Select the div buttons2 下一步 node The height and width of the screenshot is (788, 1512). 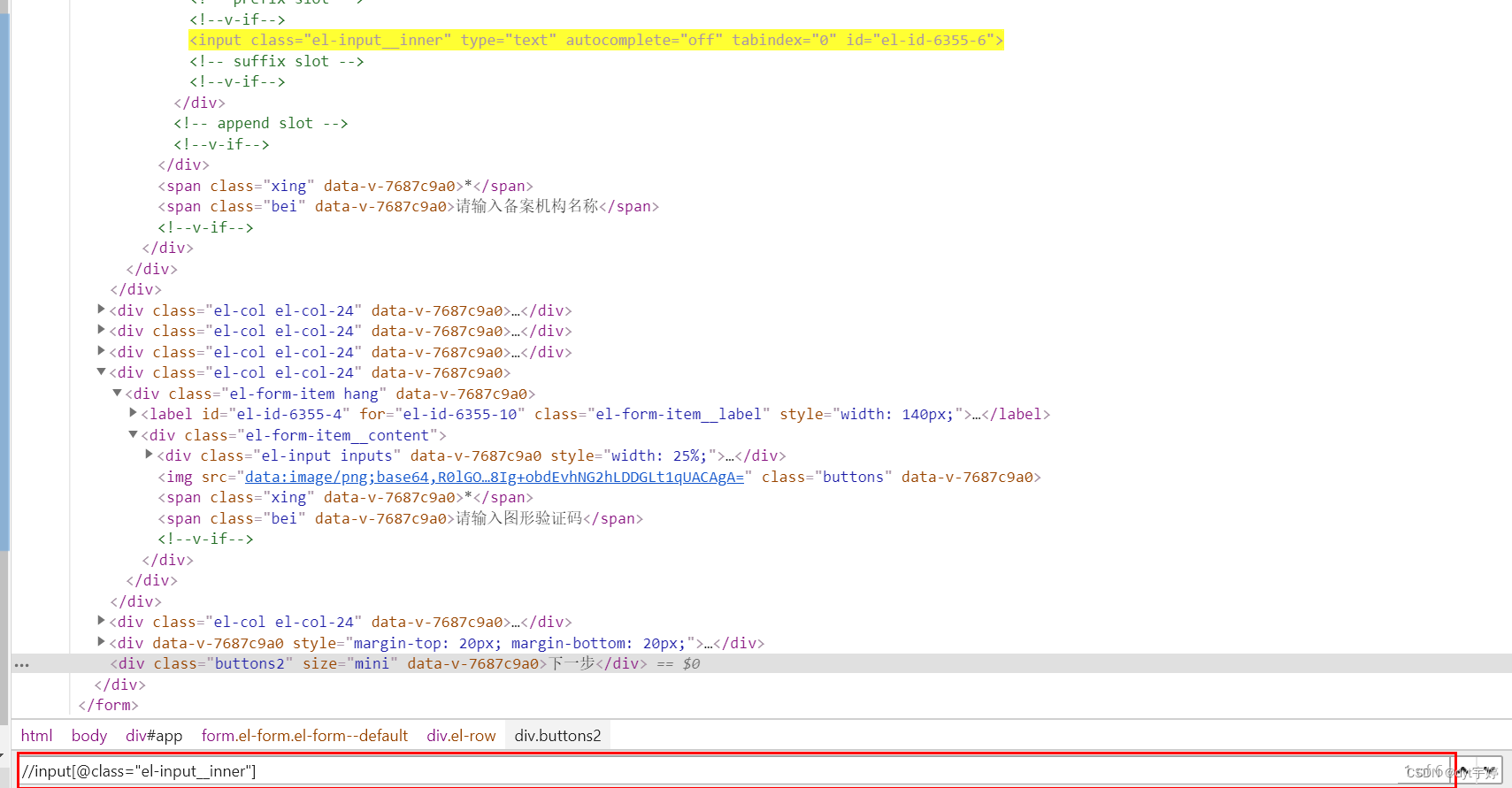404,663
